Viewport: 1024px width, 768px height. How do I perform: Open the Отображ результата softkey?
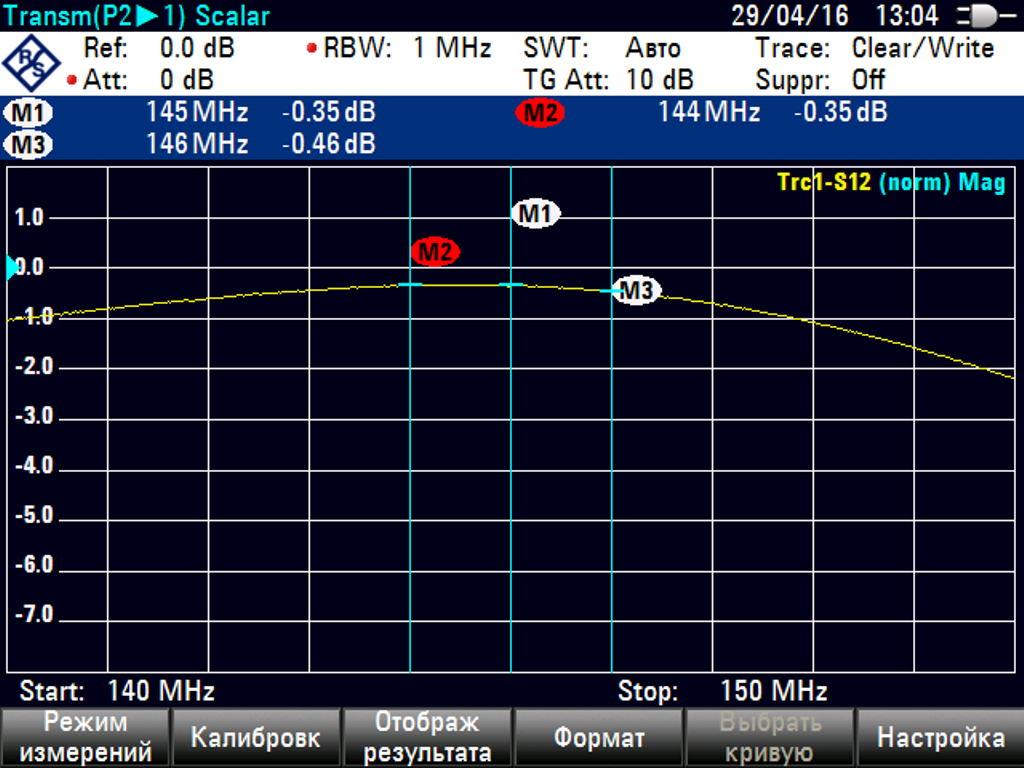[x=427, y=737]
